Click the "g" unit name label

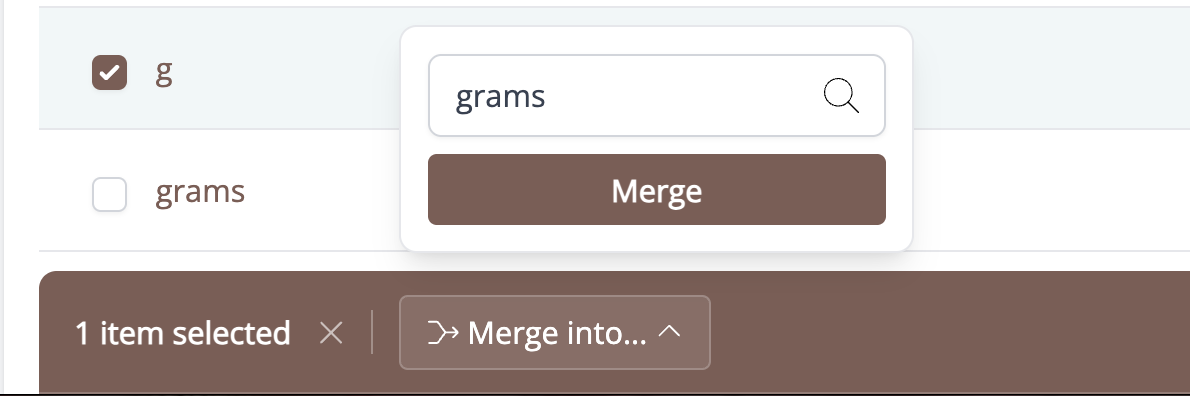[164, 74]
